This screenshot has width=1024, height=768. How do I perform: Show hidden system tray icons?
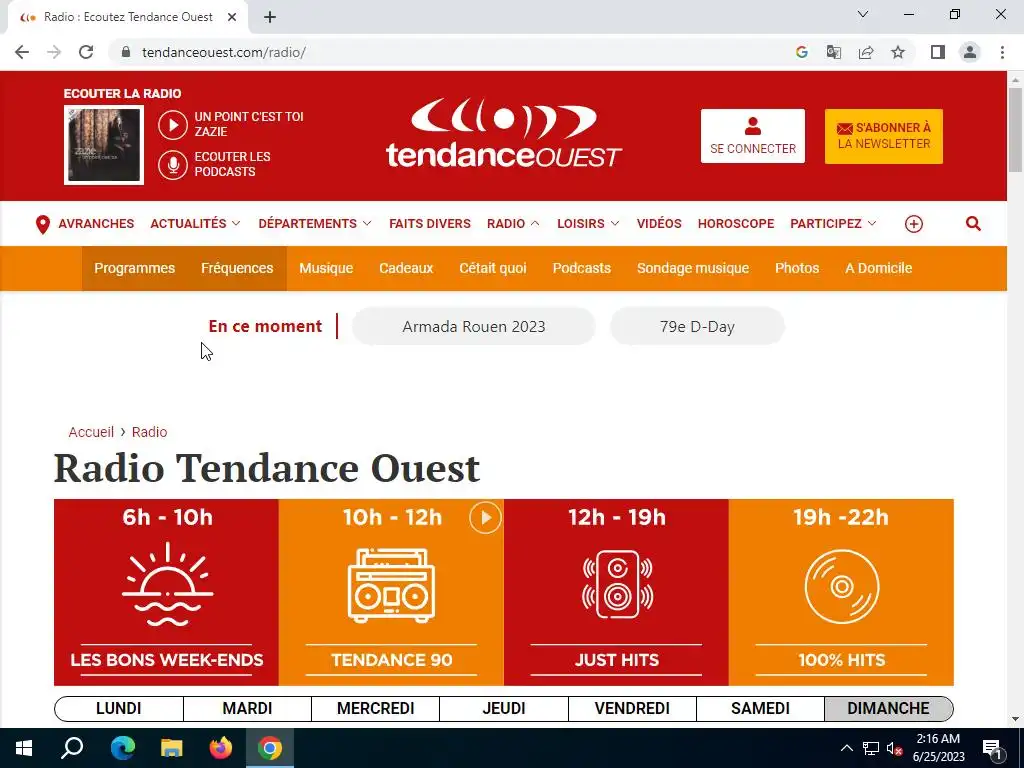[846, 748]
